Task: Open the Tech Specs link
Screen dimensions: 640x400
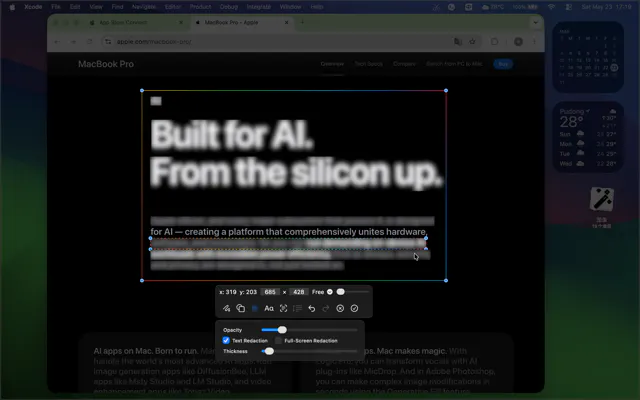Action: (x=369, y=64)
